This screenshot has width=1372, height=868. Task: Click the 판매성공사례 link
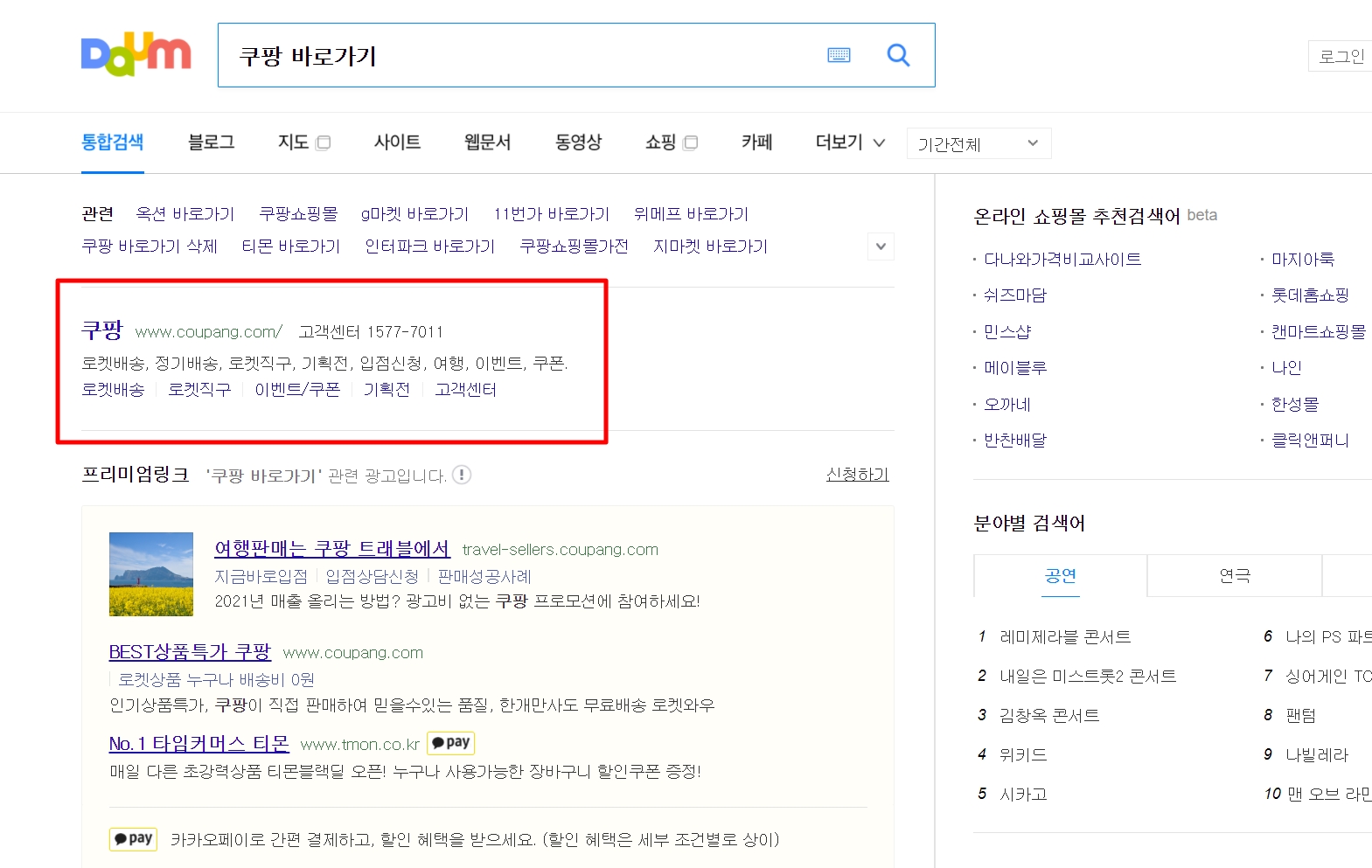coord(484,577)
